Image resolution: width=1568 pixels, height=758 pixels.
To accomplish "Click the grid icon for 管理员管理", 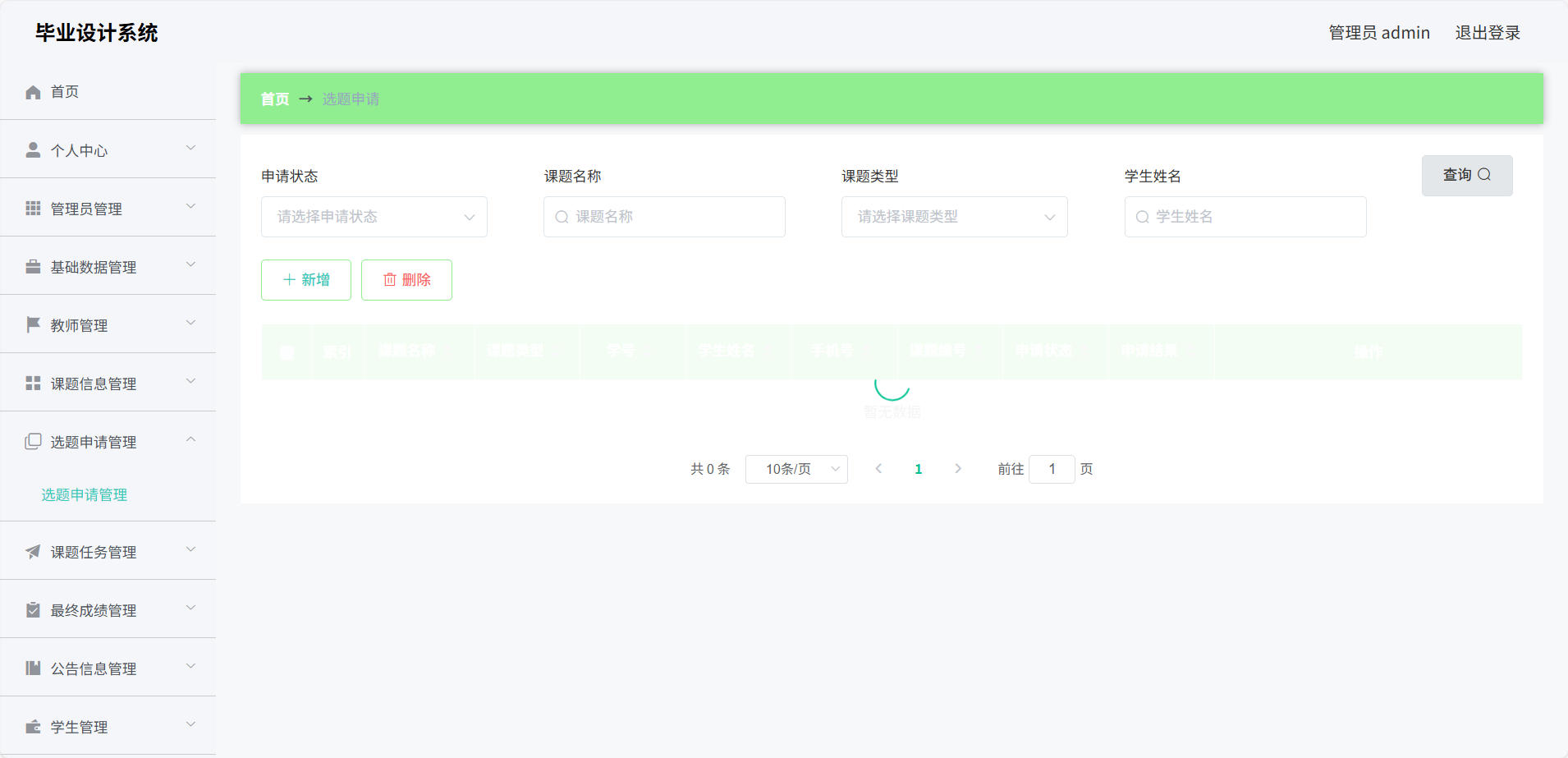I will (x=33, y=209).
